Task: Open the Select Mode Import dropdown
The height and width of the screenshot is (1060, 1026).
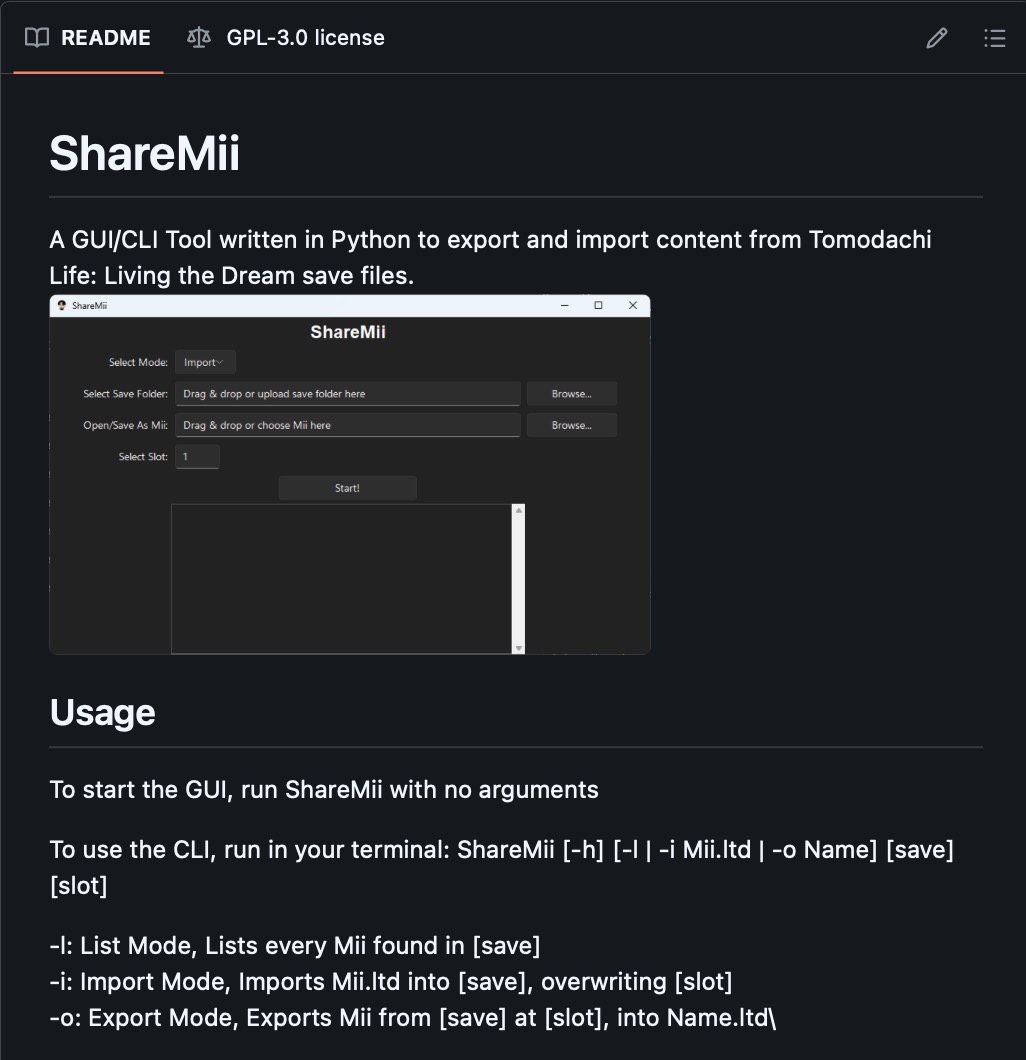Action: (205, 362)
